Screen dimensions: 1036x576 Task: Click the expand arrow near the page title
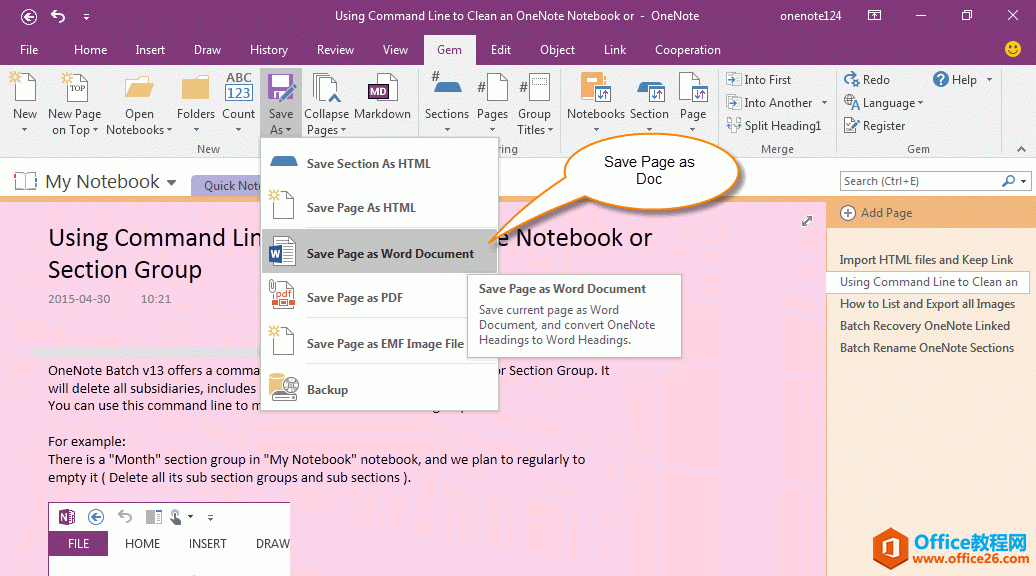click(807, 221)
